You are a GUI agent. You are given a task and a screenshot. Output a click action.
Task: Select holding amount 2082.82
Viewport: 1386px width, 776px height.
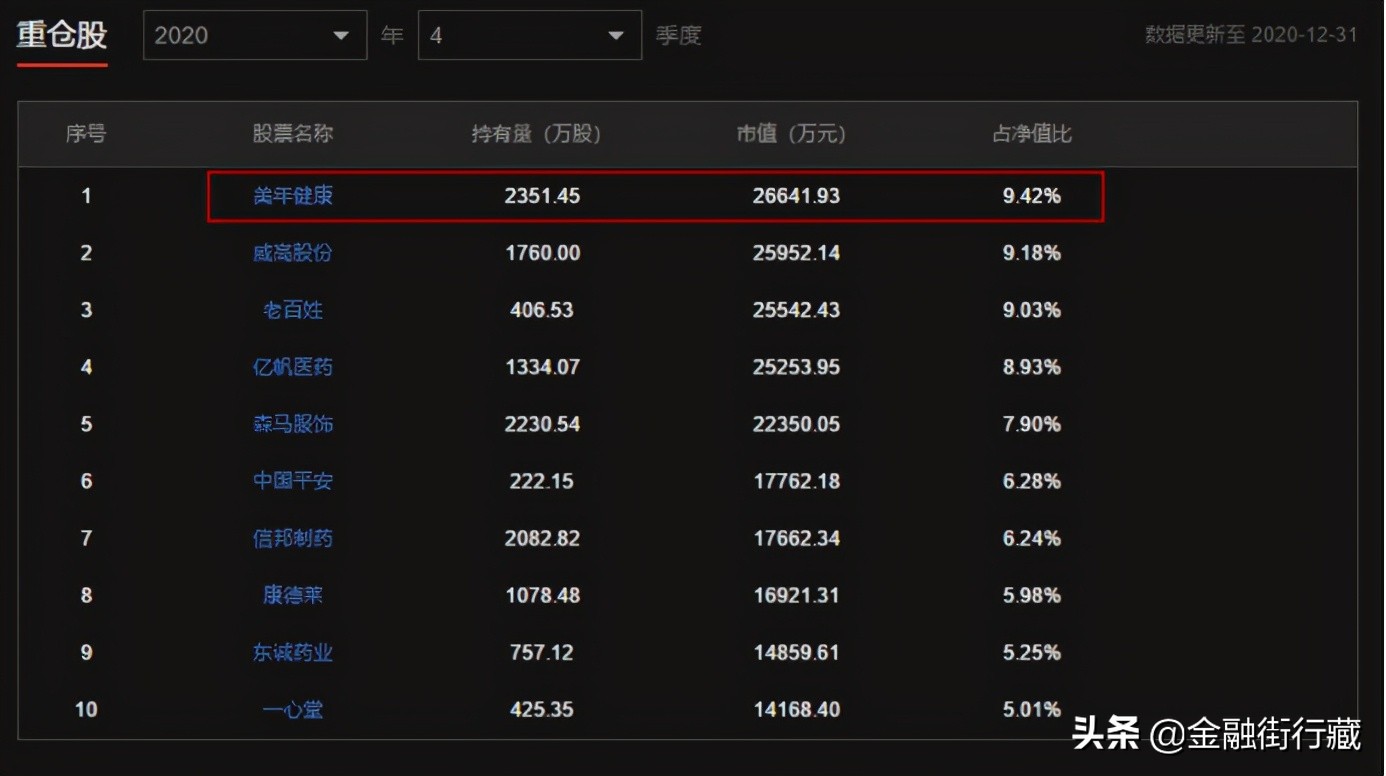coord(542,539)
